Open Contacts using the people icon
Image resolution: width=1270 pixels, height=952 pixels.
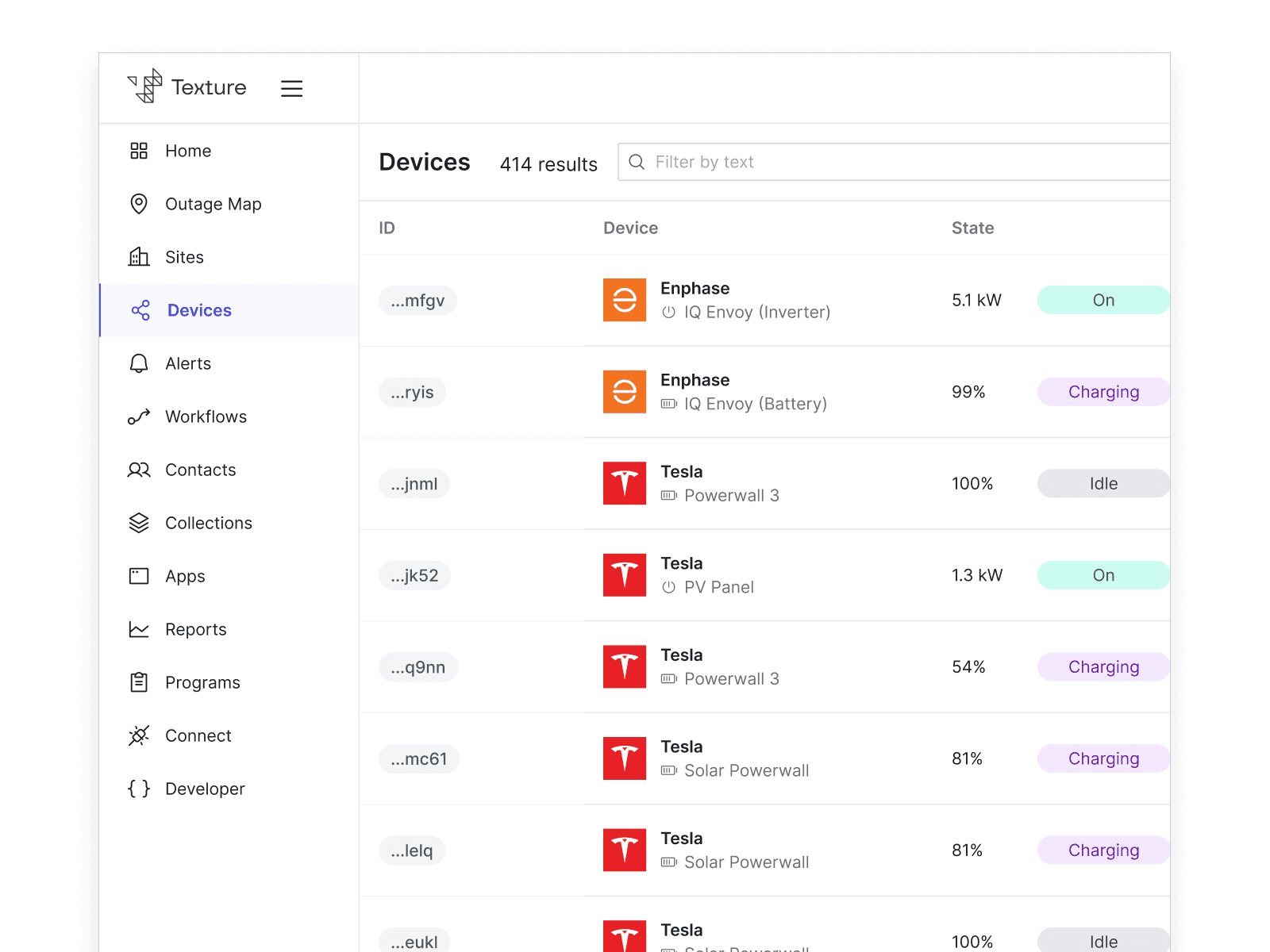tap(138, 470)
